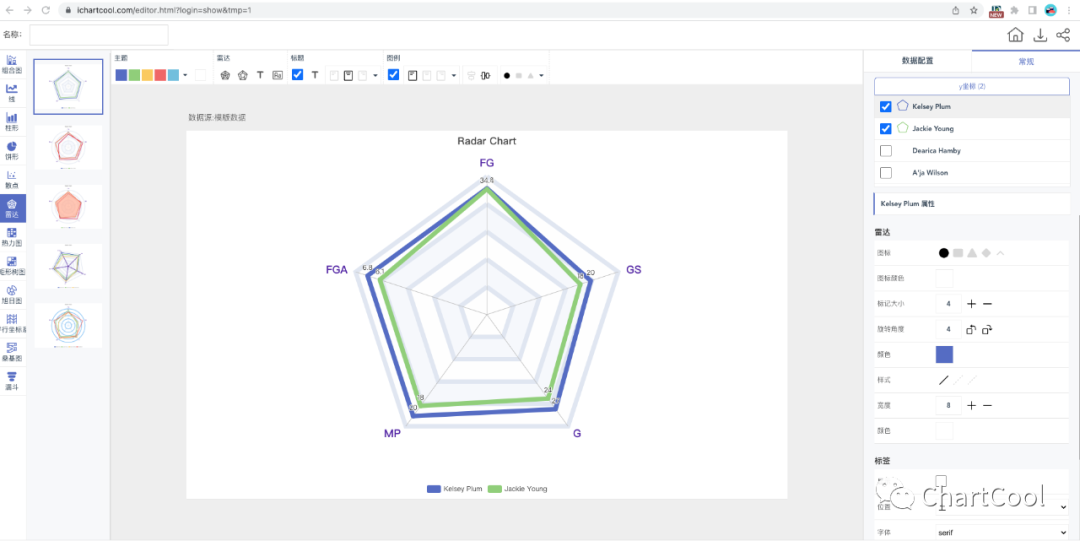Image resolution: width=1080 pixels, height=541 pixels.
Task: Open the legend position dropdown arrow
Action: 454,75
